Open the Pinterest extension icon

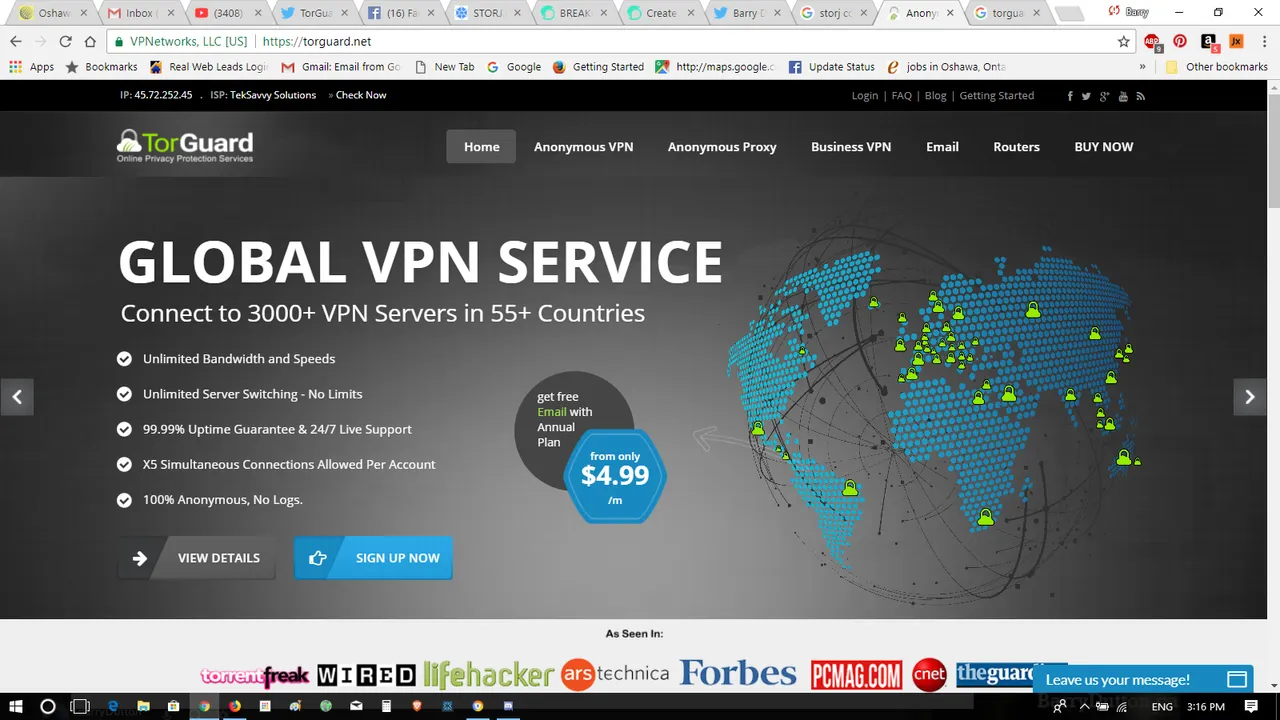[1180, 42]
